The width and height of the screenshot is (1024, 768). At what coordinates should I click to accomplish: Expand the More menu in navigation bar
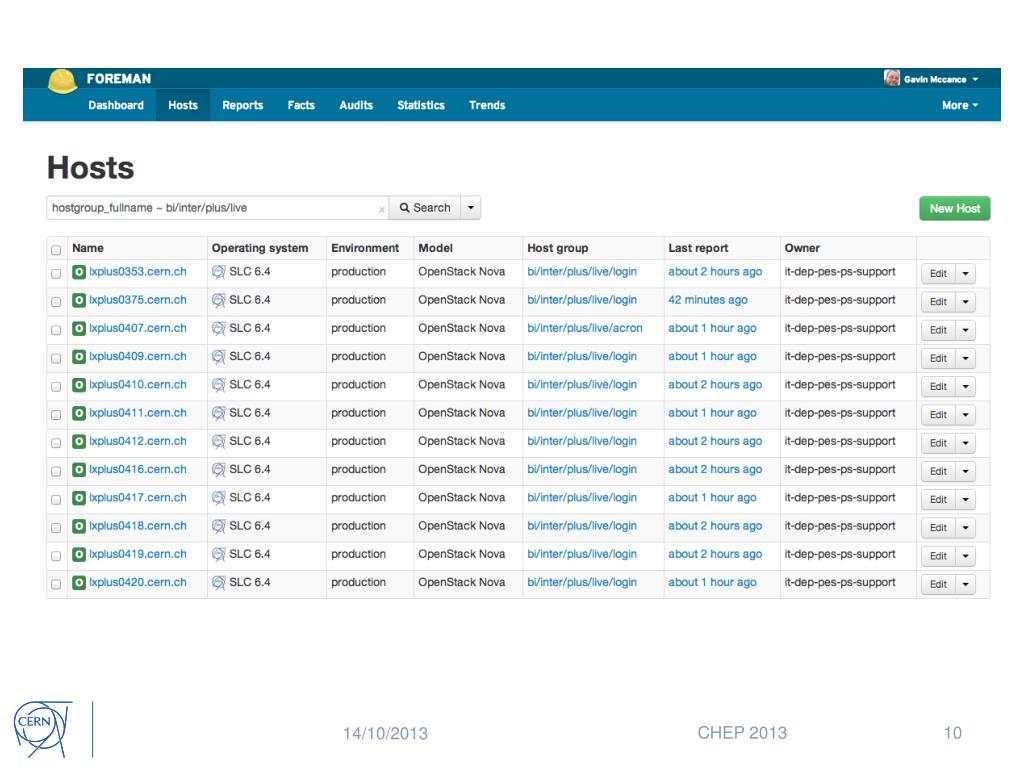(x=959, y=105)
